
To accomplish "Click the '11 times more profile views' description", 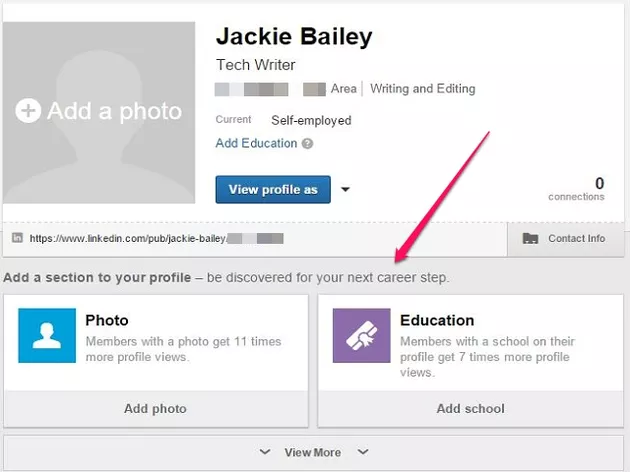I will (x=183, y=349).
